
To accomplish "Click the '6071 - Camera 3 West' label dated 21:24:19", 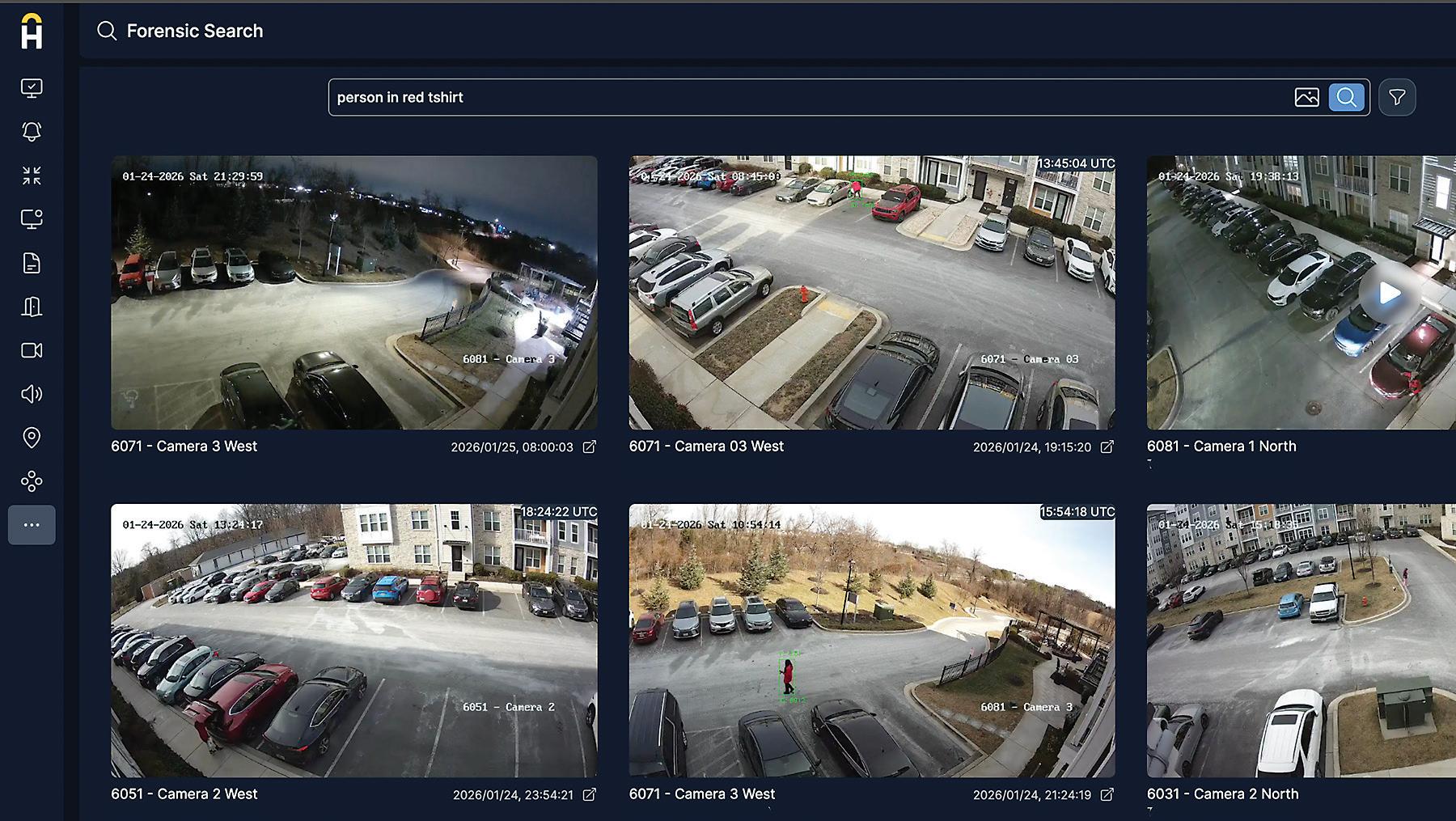I will pos(702,794).
